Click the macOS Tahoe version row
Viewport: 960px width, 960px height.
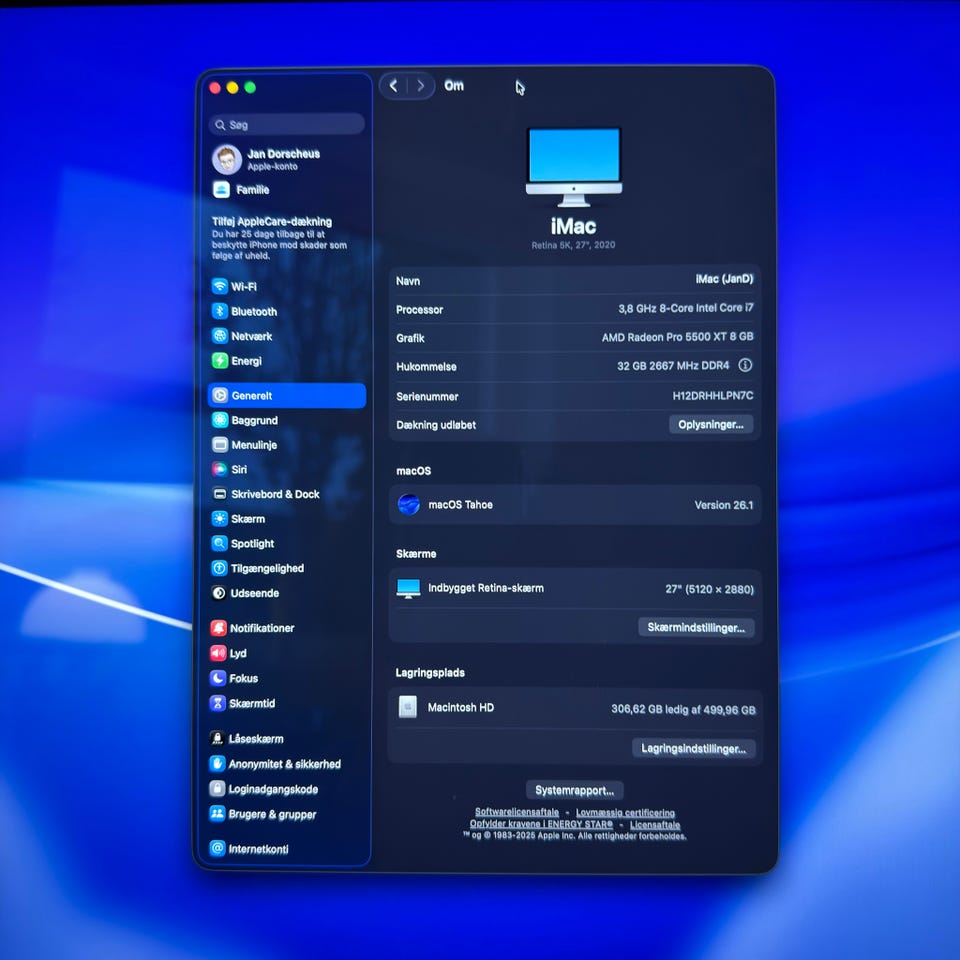coord(575,504)
